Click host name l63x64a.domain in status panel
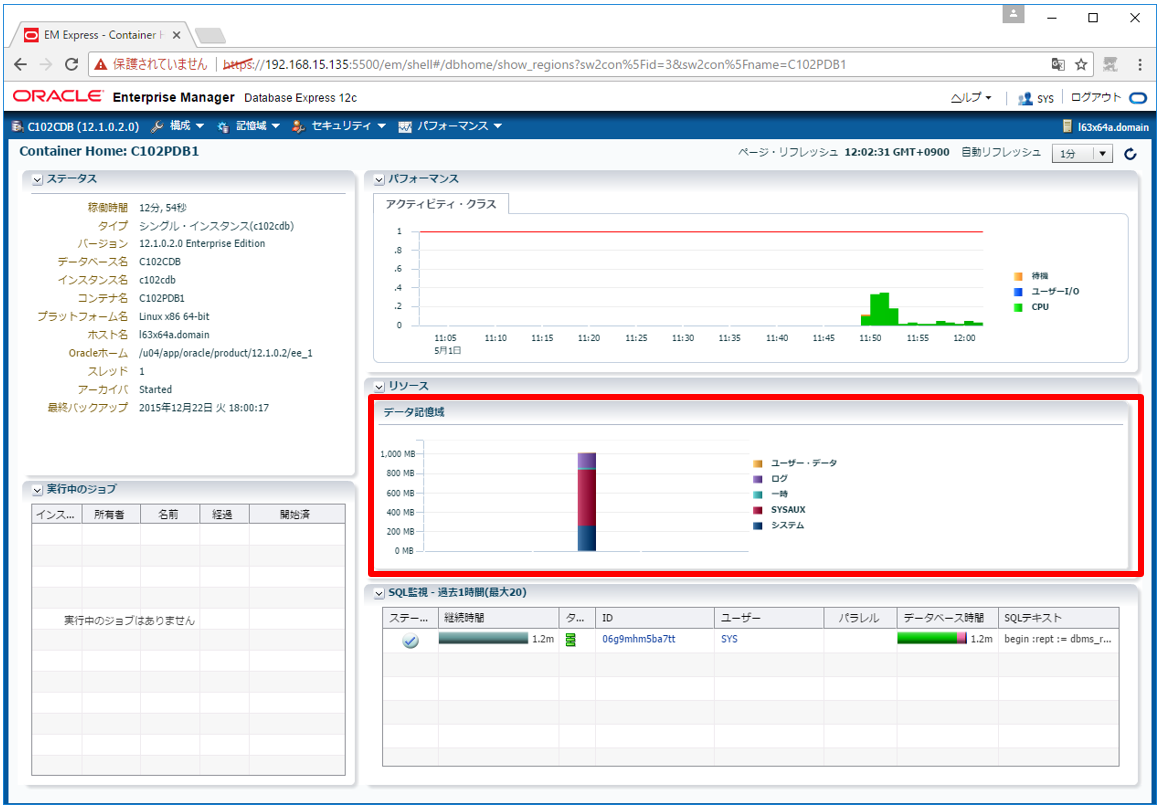This screenshot has width=1160, height=811. 175,334
